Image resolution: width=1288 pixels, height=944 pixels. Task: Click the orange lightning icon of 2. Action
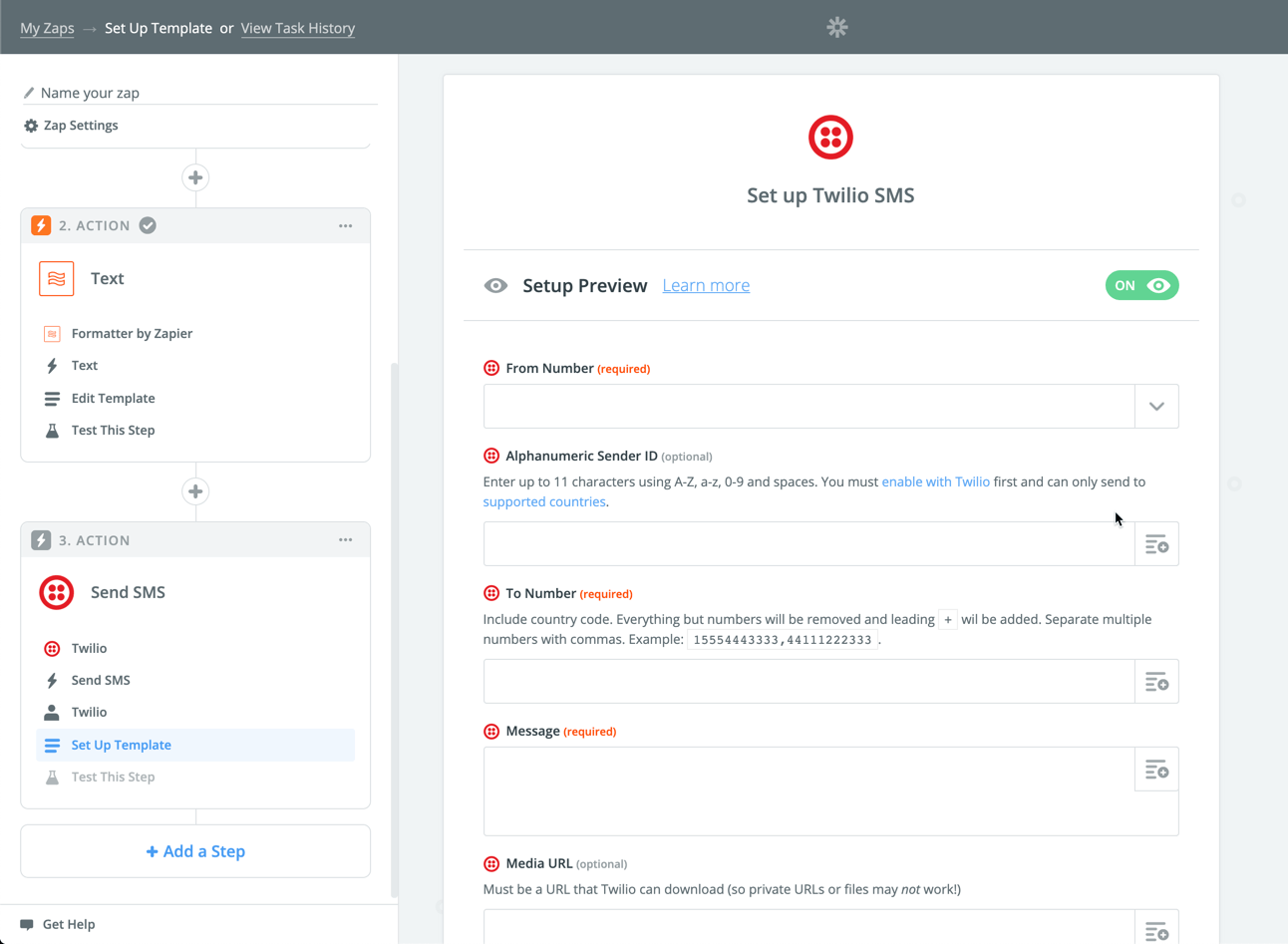click(41, 225)
